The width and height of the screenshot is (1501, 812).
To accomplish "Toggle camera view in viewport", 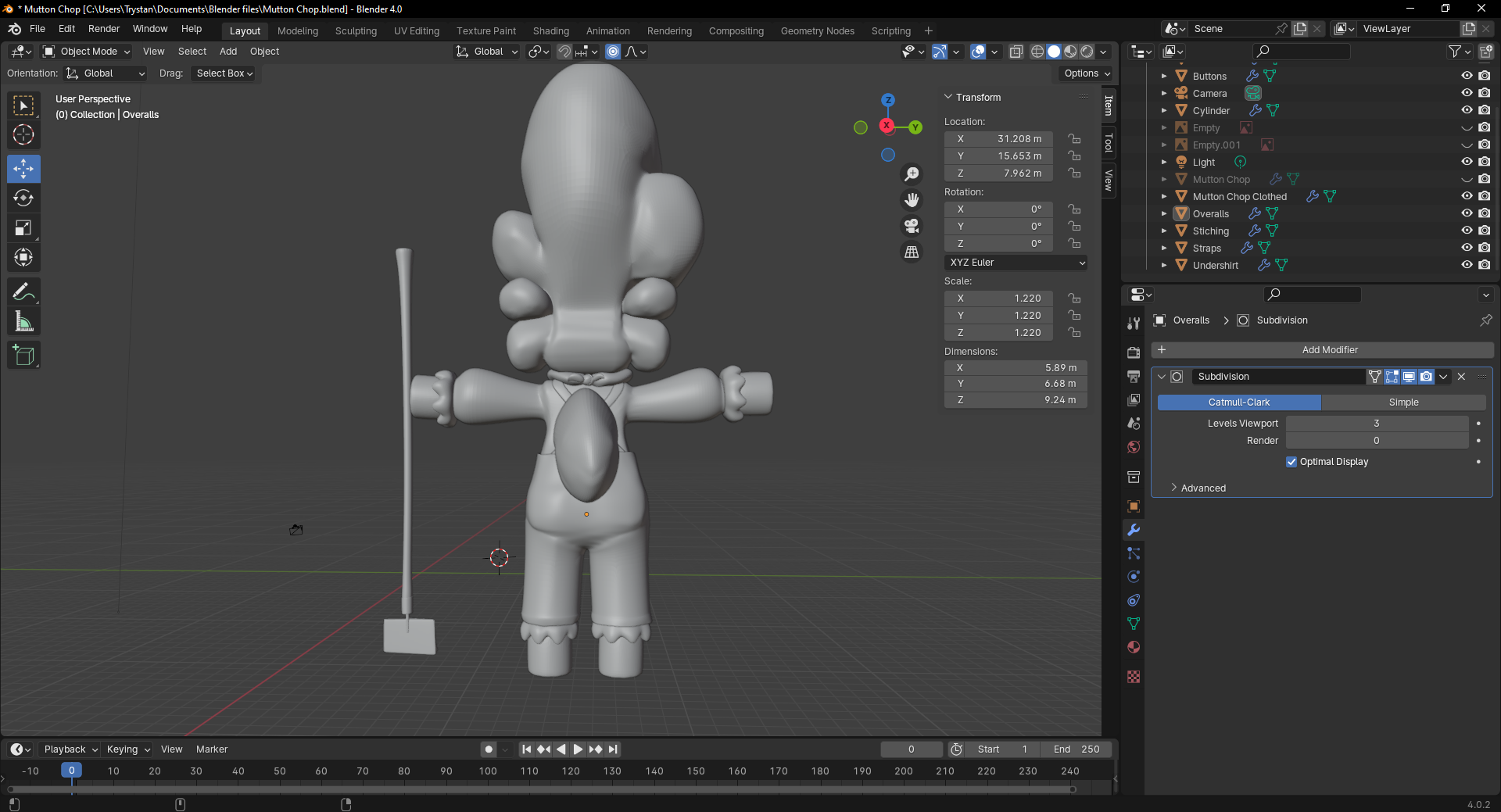I will pos(912,227).
